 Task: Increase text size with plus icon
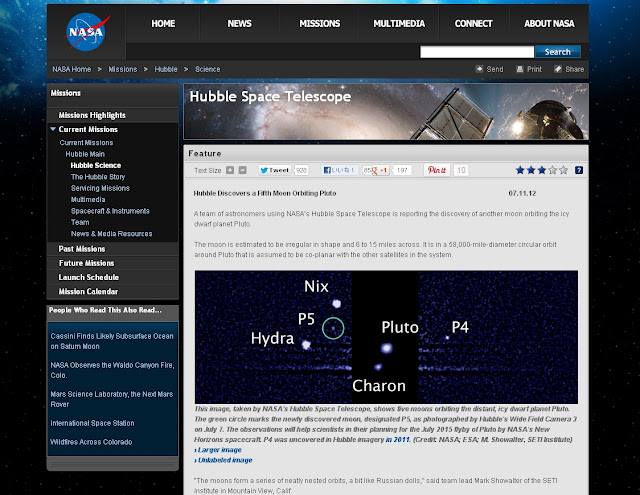click(x=230, y=170)
